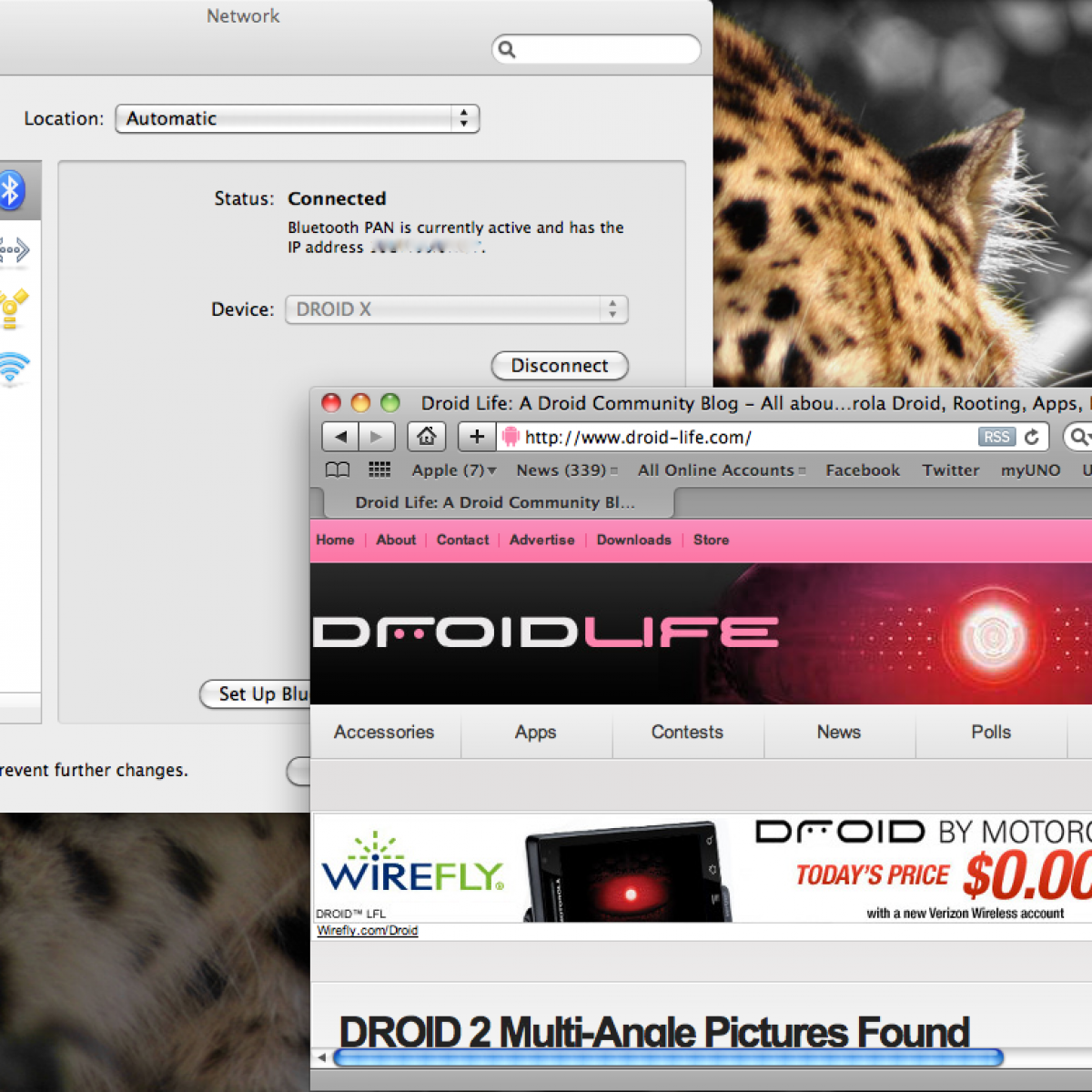1092x1092 pixels.
Task: Show Top Sites grid icon
Action: pyautogui.click(x=379, y=470)
